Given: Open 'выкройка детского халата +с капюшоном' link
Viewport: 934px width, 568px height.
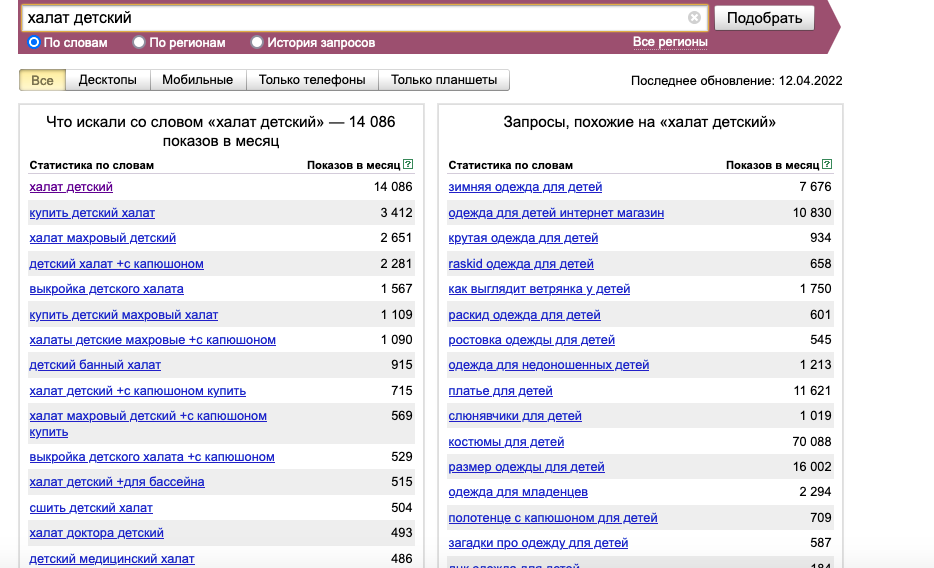Looking at the screenshot, I should click(152, 457).
